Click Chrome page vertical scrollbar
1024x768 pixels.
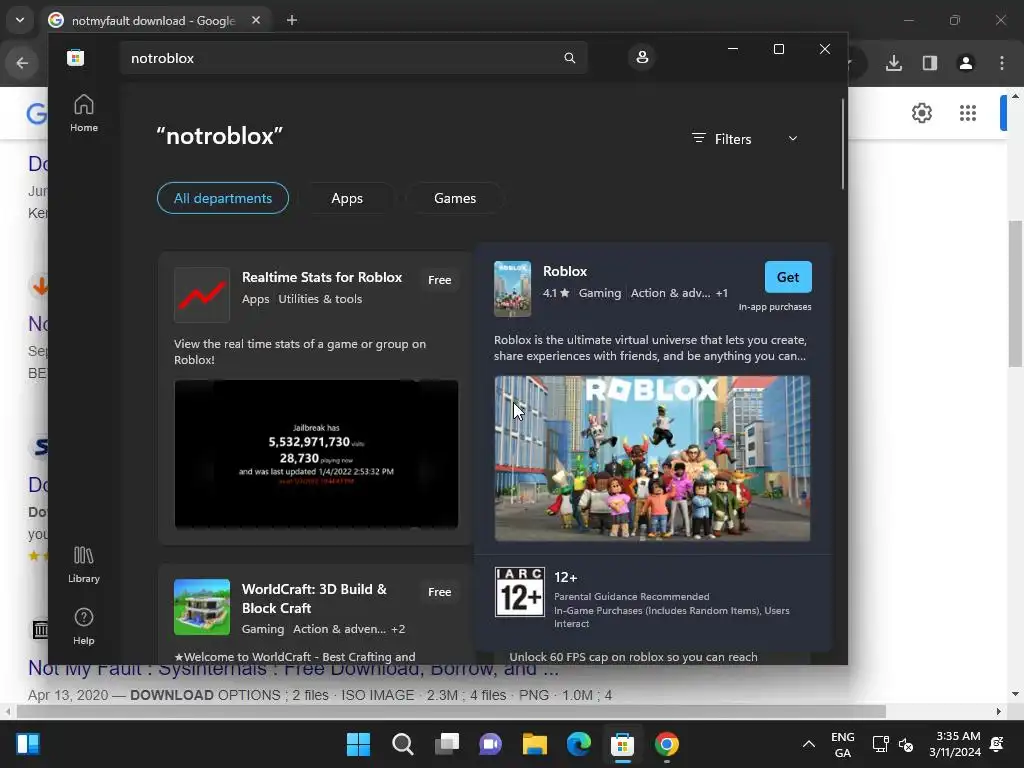coord(1015,294)
